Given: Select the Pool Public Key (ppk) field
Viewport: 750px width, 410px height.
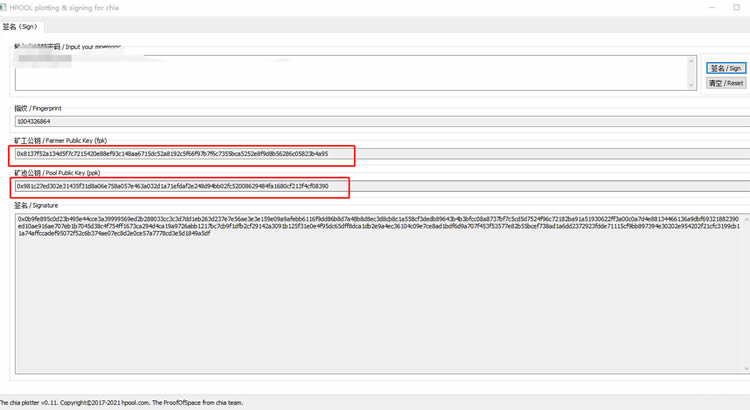Looking at the screenshot, I should point(382,186).
